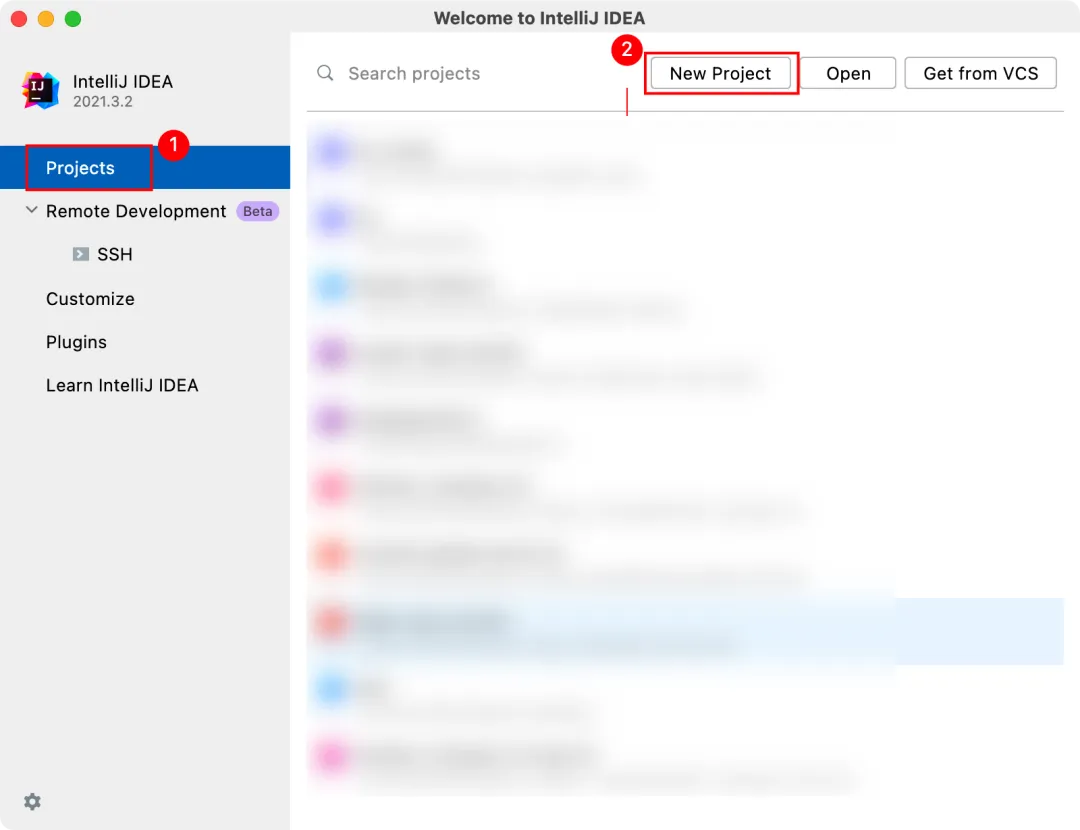
Task: Click the New Project button
Action: pyautogui.click(x=720, y=73)
